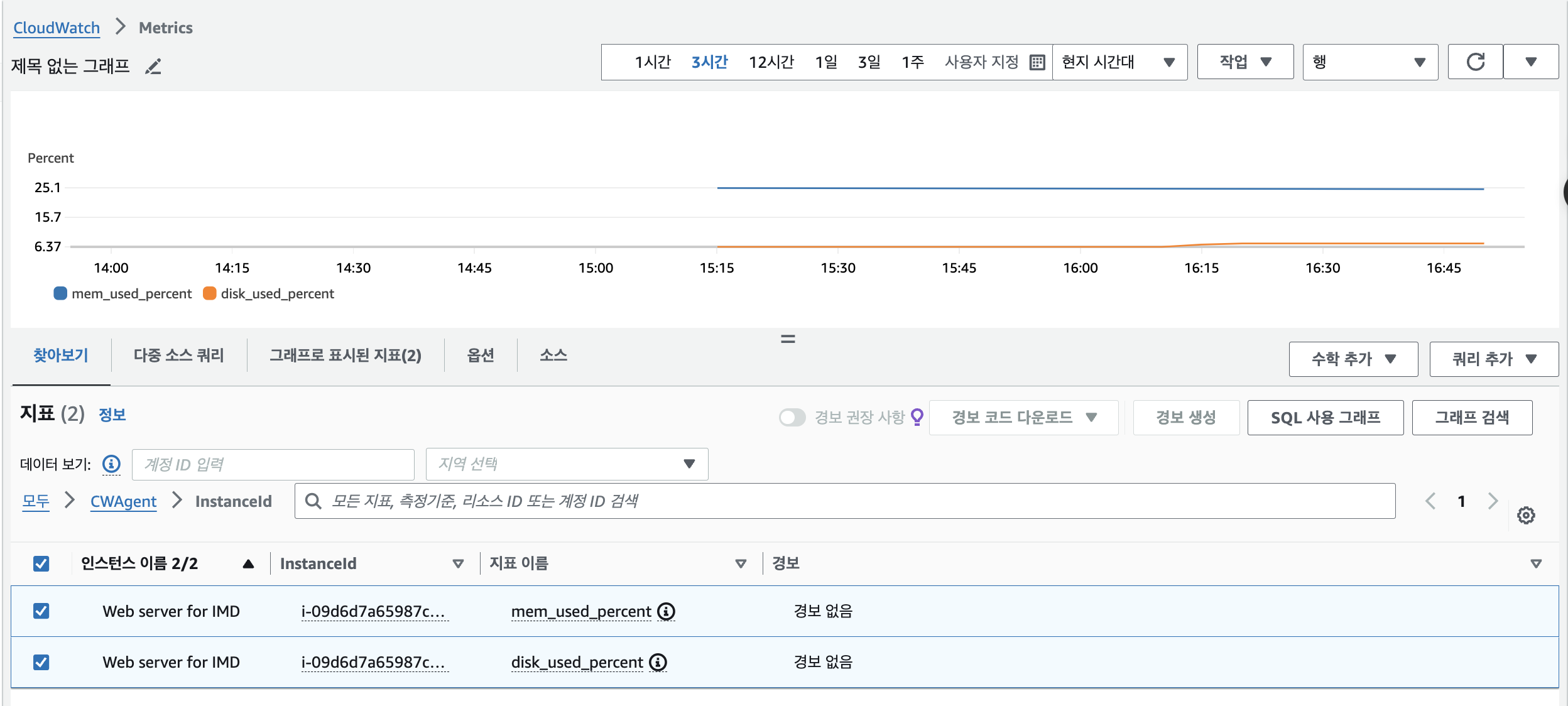Uncheck the mem_used_percent row checkbox
1568x706 pixels.
coord(41,611)
